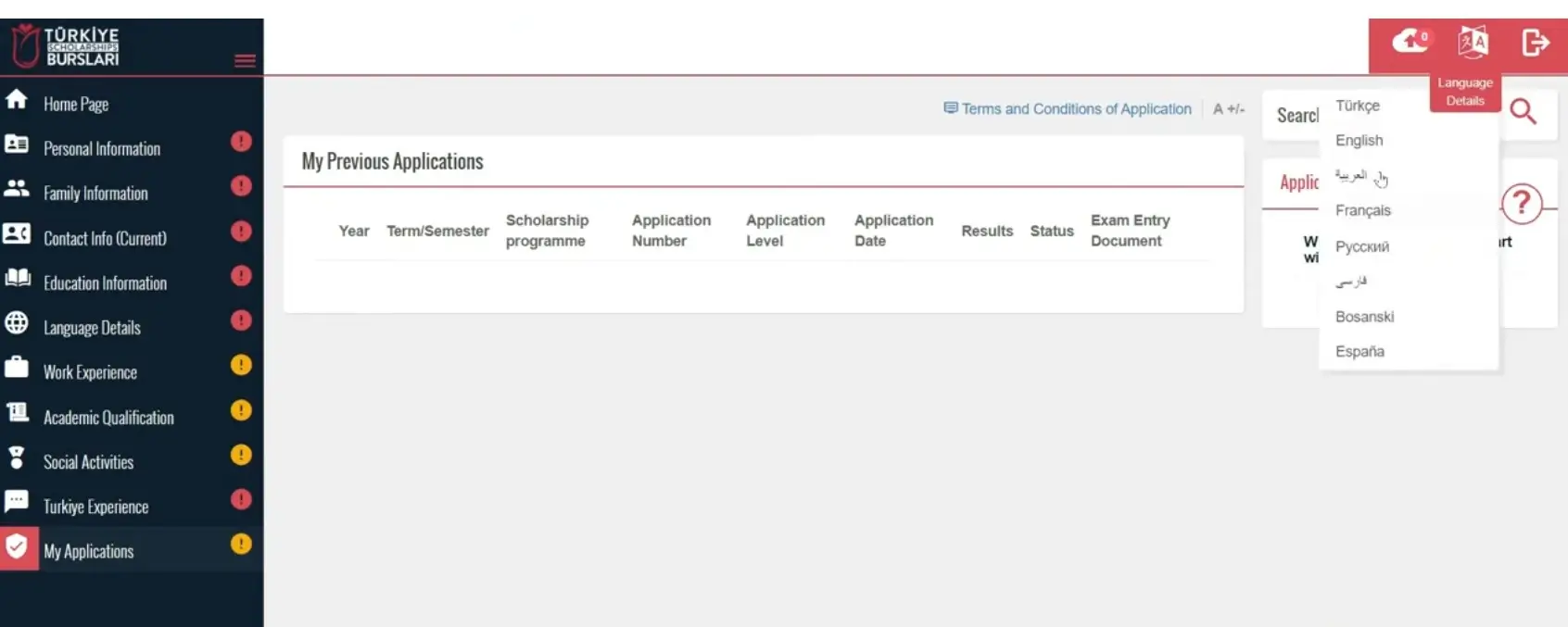Screen dimensions: 1568x627
Task: Click the cloud upload icon in header
Action: click(x=1410, y=42)
